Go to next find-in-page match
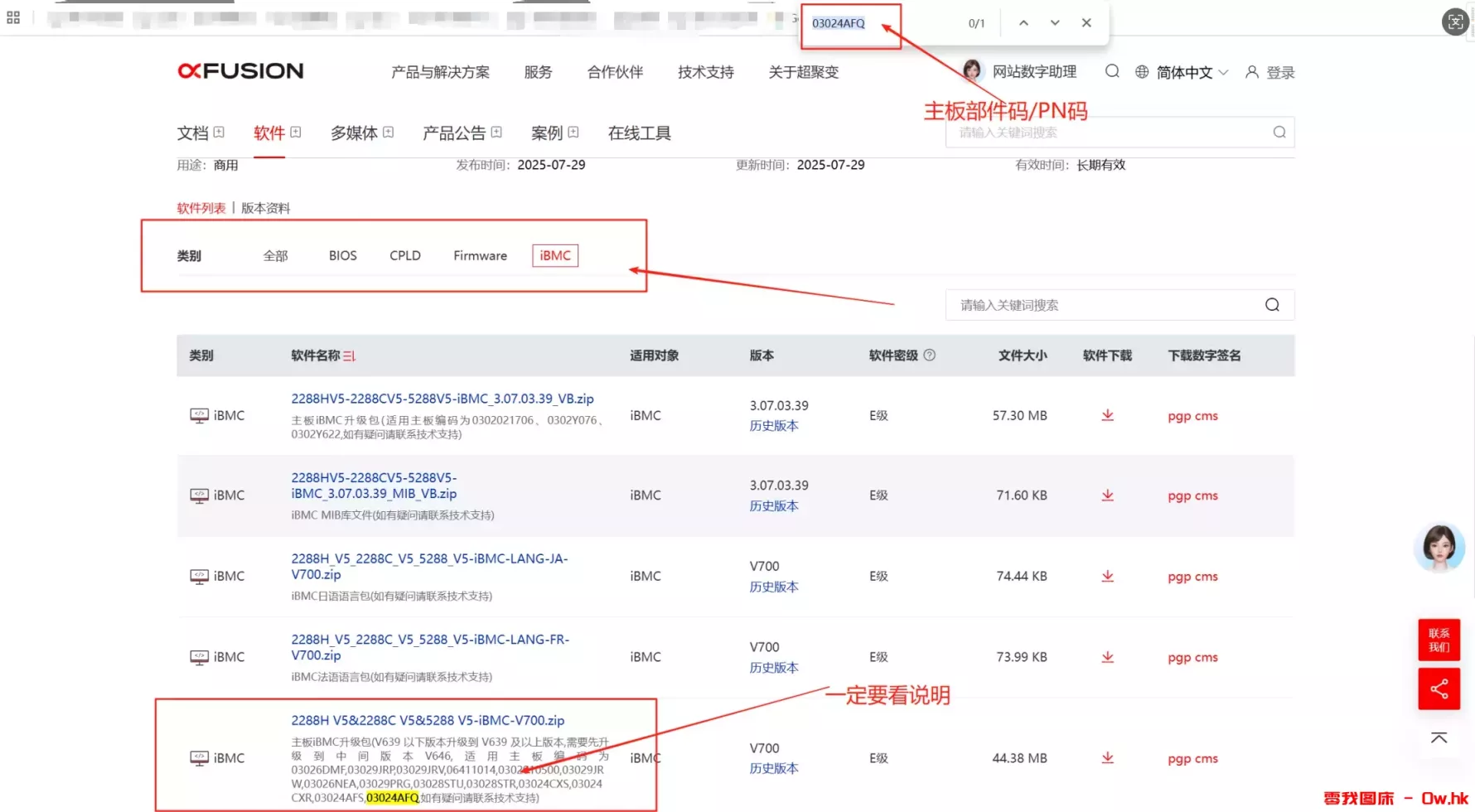 tap(1055, 23)
